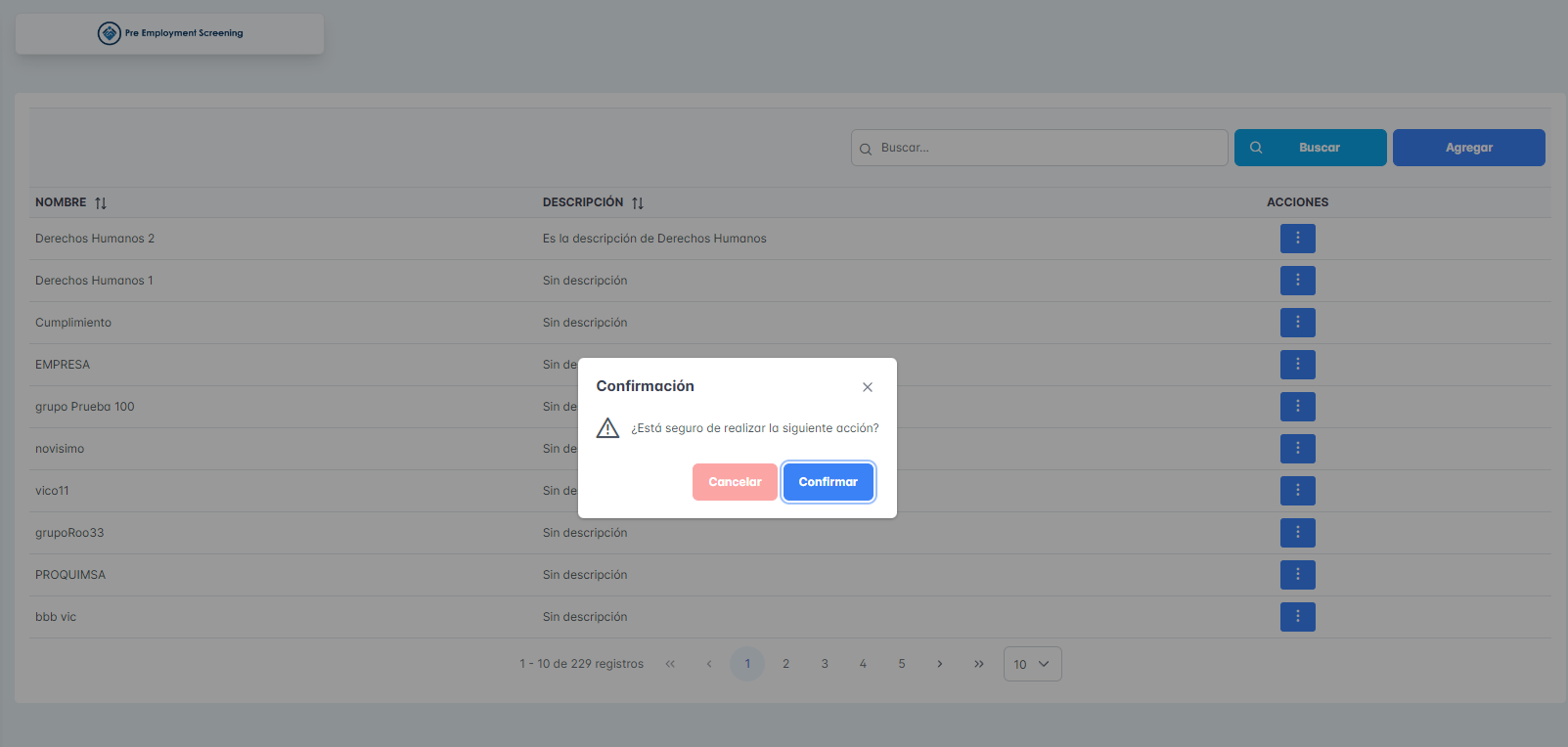The height and width of the screenshot is (747, 1568).
Task: Open three-dot menu for Cumplimiento row
Action: pyautogui.click(x=1297, y=323)
